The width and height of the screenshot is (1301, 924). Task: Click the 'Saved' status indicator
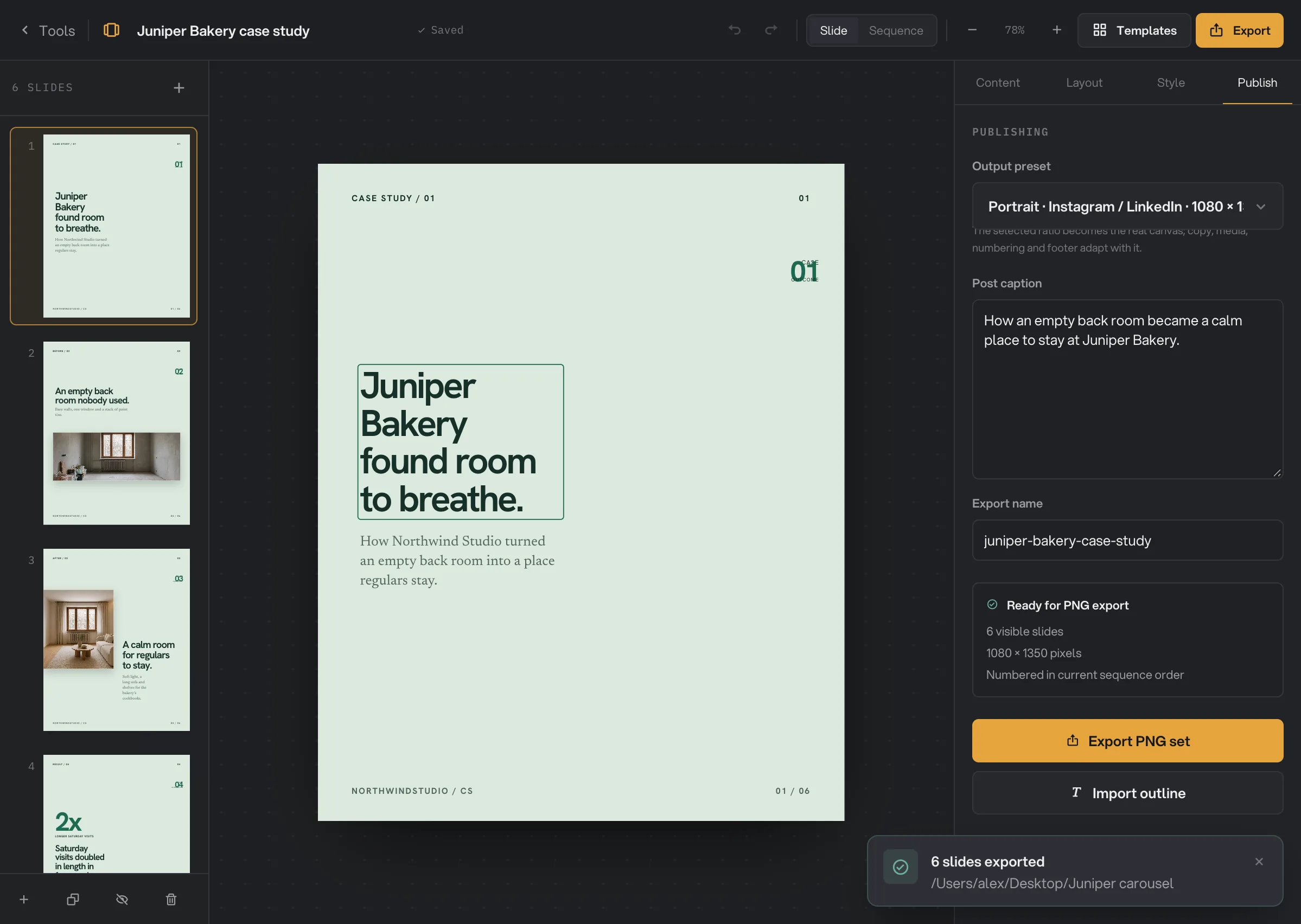coord(441,30)
